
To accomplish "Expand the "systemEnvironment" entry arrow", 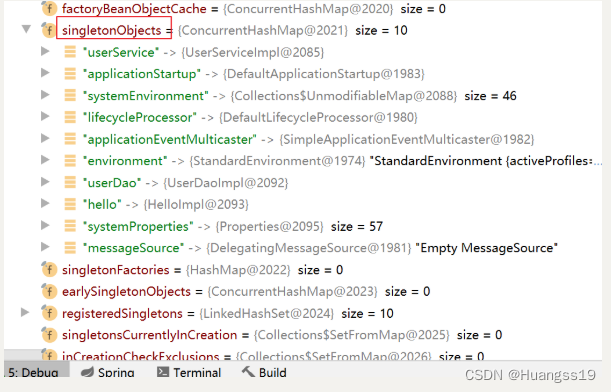I will [x=45, y=95].
